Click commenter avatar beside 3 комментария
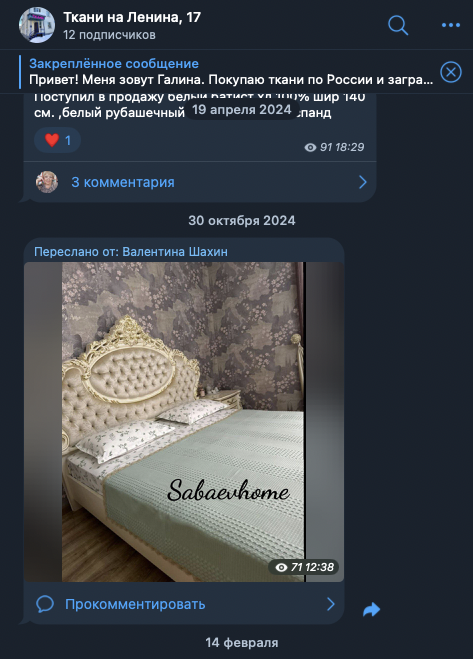 point(47,182)
